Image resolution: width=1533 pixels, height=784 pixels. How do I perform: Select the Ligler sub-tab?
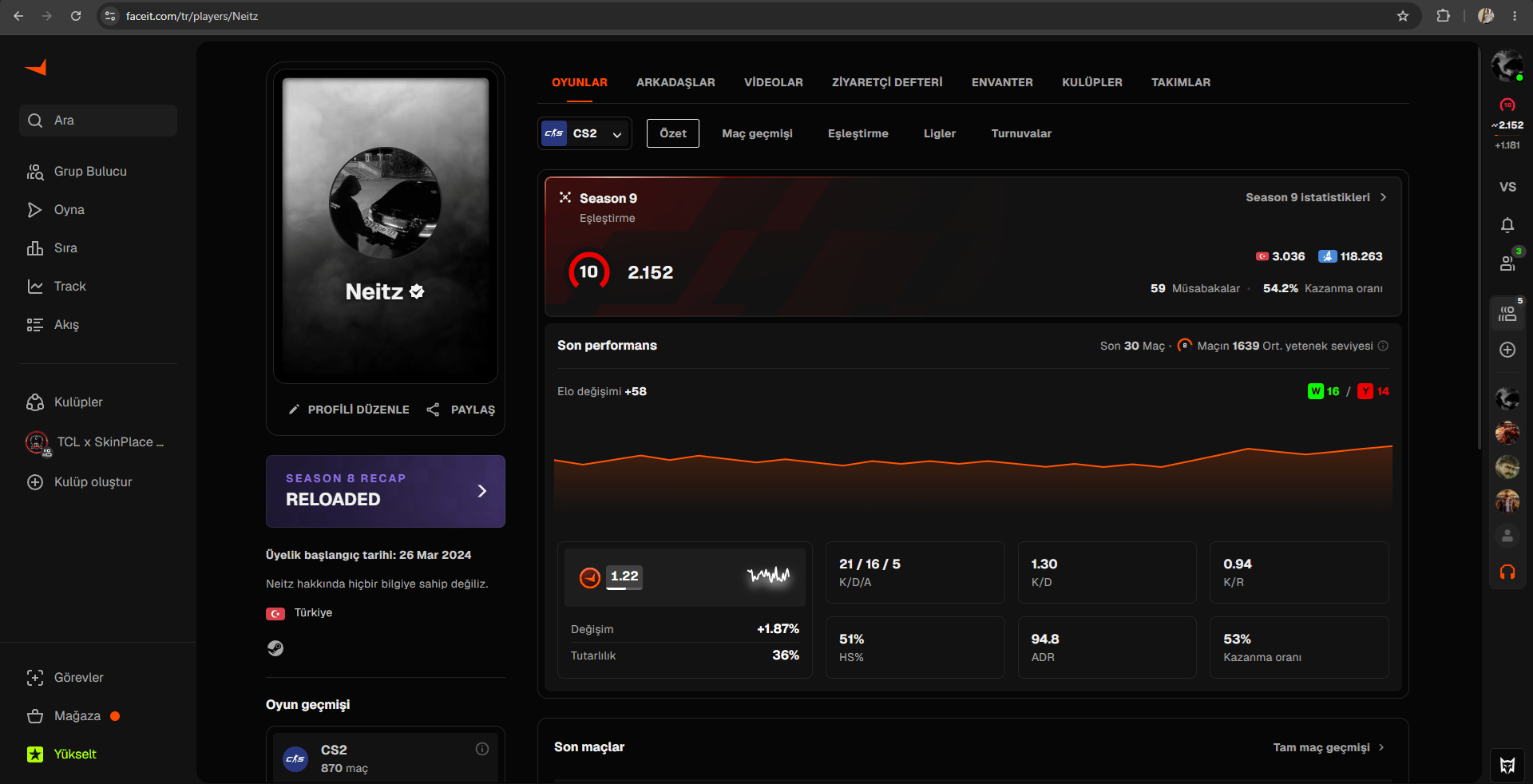click(x=940, y=133)
